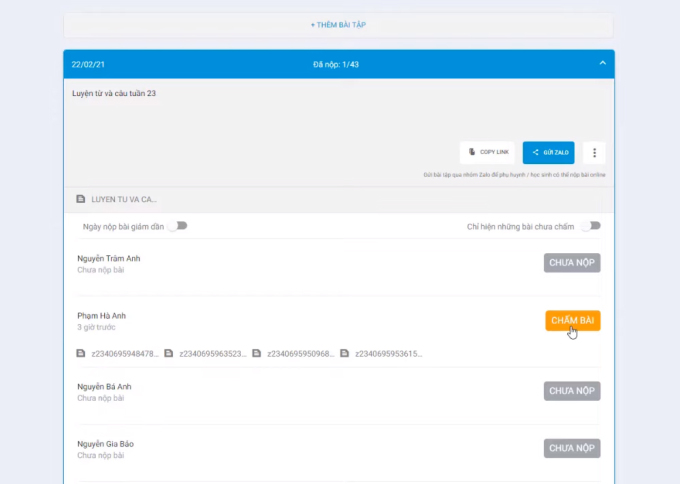680x484 pixels.
Task: Open the three-dot more options menu
Action: click(594, 153)
